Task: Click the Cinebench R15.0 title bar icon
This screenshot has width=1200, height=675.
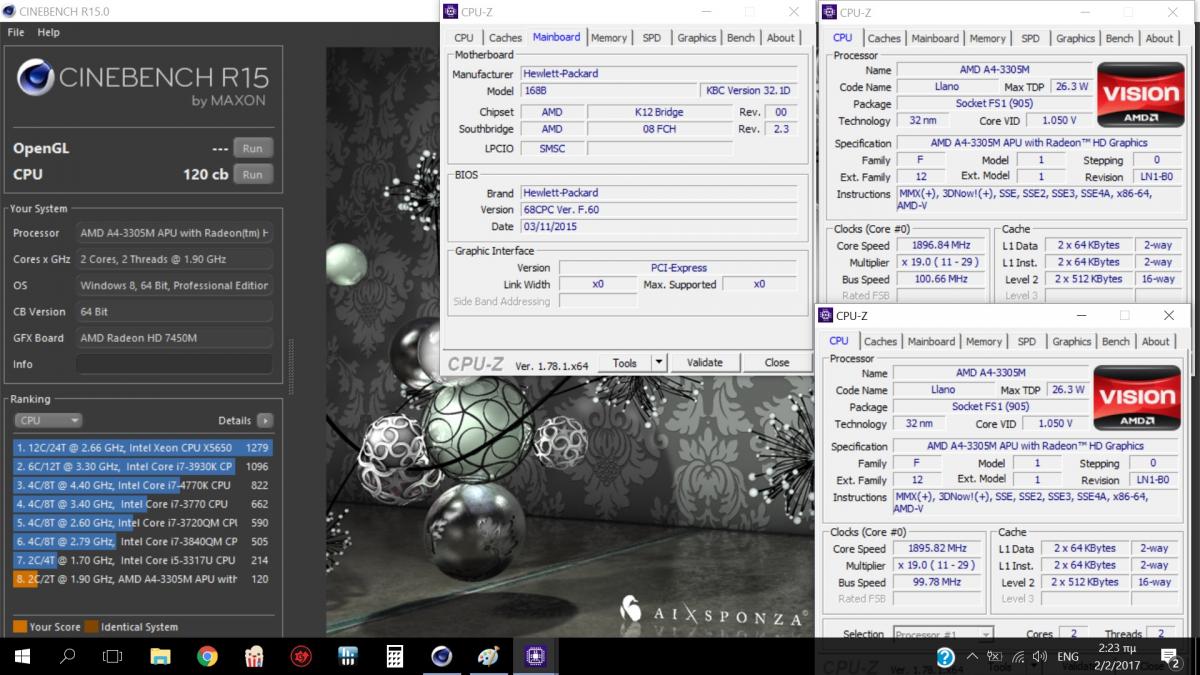Action: click(x=10, y=11)
